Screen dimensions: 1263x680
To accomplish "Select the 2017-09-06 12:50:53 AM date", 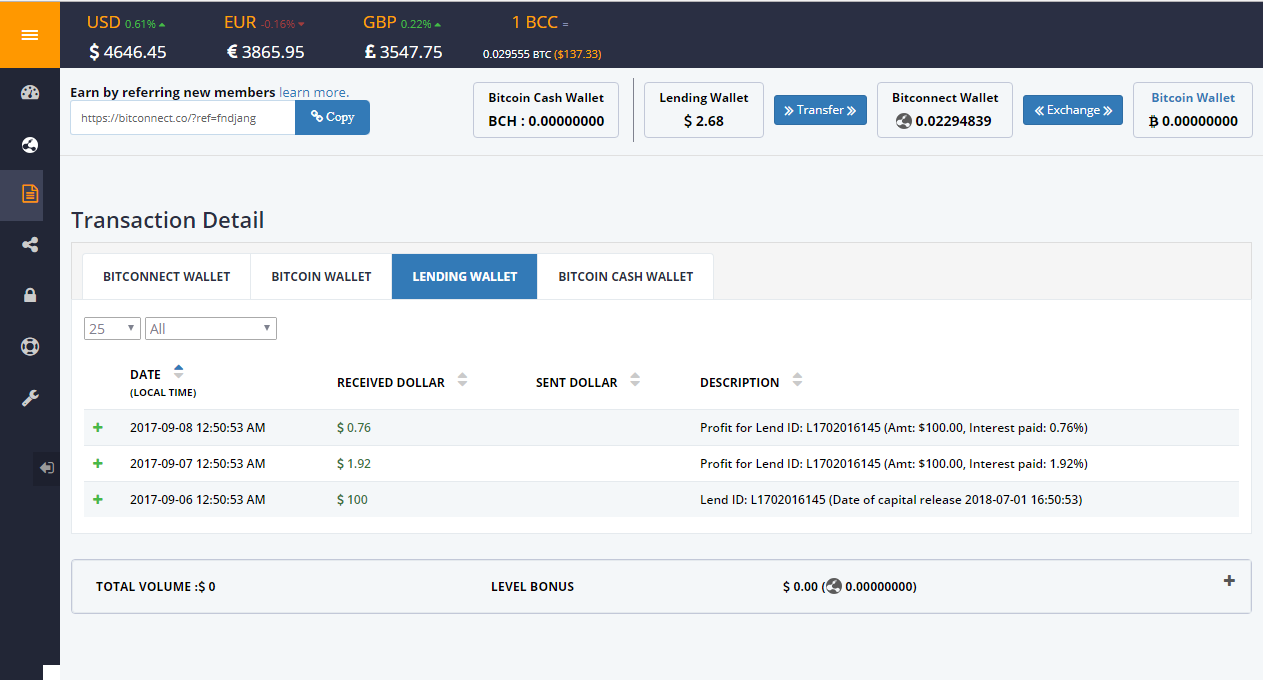I will [198, 500].
